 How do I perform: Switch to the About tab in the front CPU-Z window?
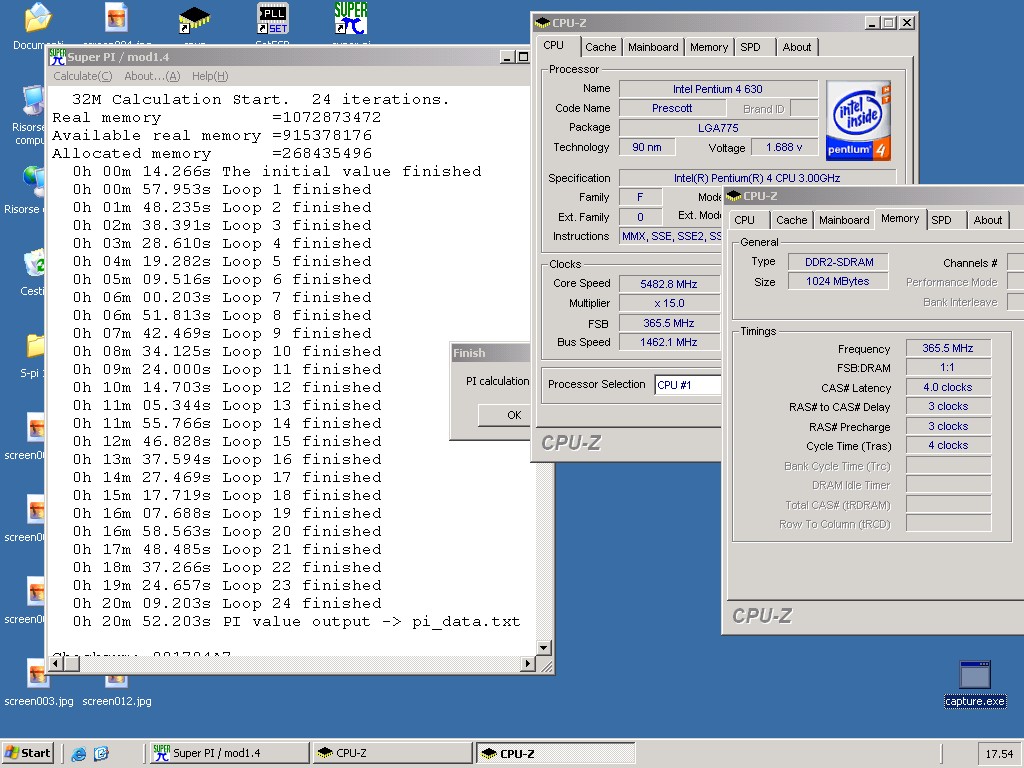pos(987,220)
